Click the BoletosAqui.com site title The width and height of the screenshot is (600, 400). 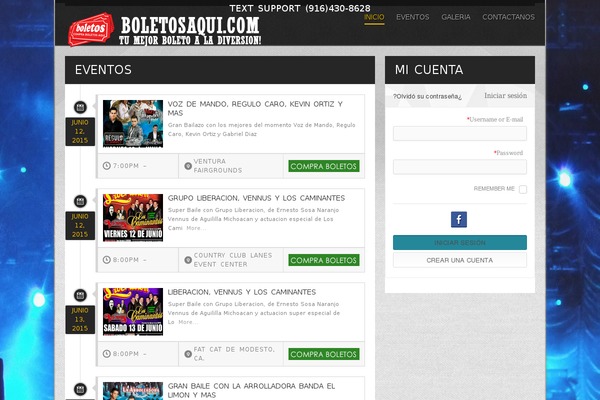click(x=190, y=26)
